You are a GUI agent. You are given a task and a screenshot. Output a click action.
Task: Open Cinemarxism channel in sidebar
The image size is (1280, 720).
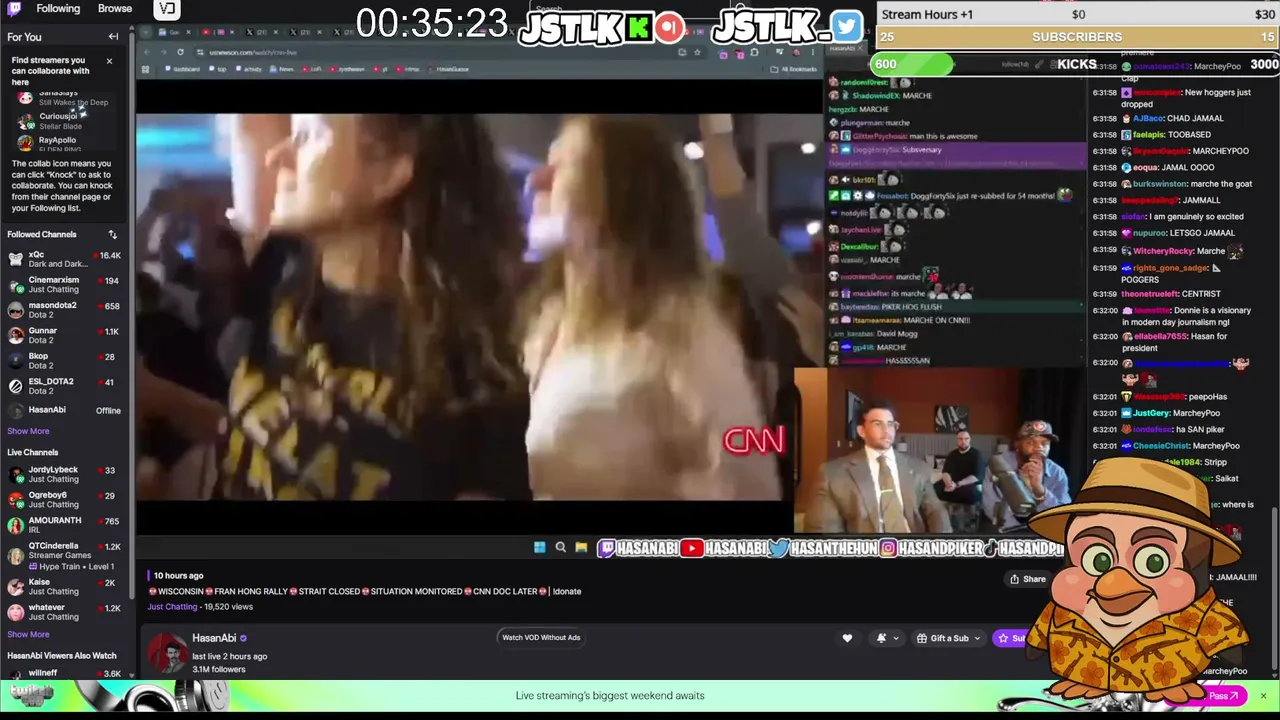click(x=64, y=285)
